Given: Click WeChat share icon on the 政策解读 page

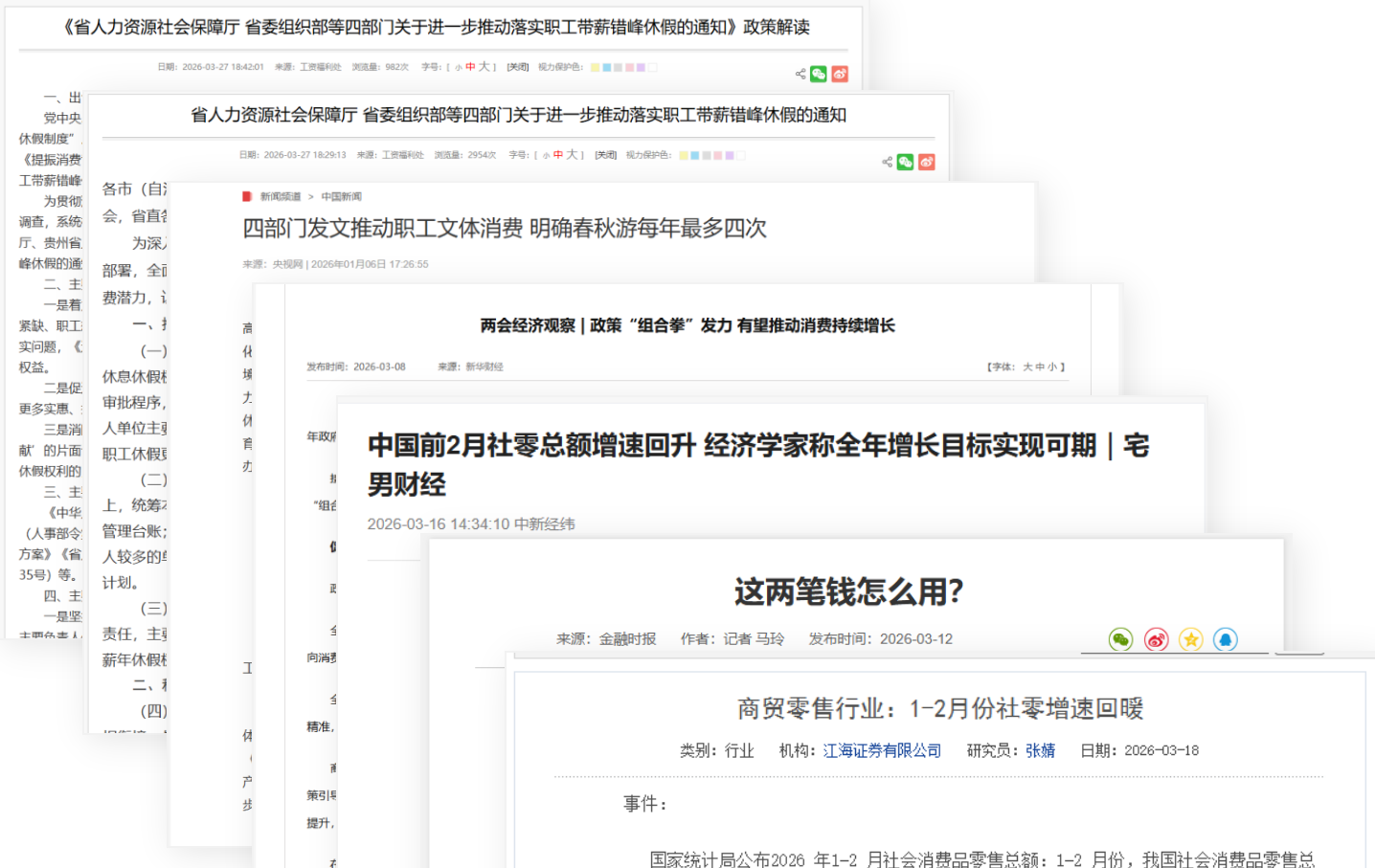Looking at the screenshot, I should click(x=819, y=74).
